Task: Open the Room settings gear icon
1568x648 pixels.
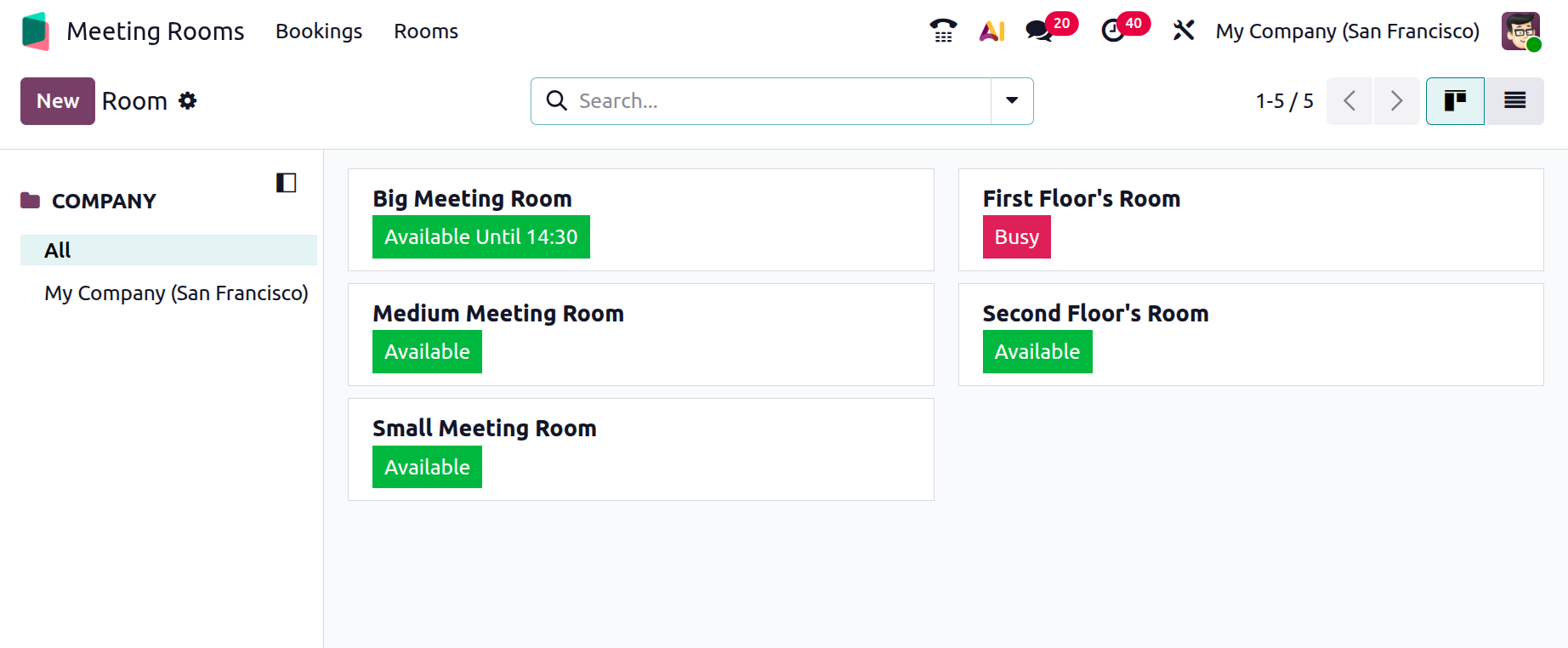Action: pos(188,101)
